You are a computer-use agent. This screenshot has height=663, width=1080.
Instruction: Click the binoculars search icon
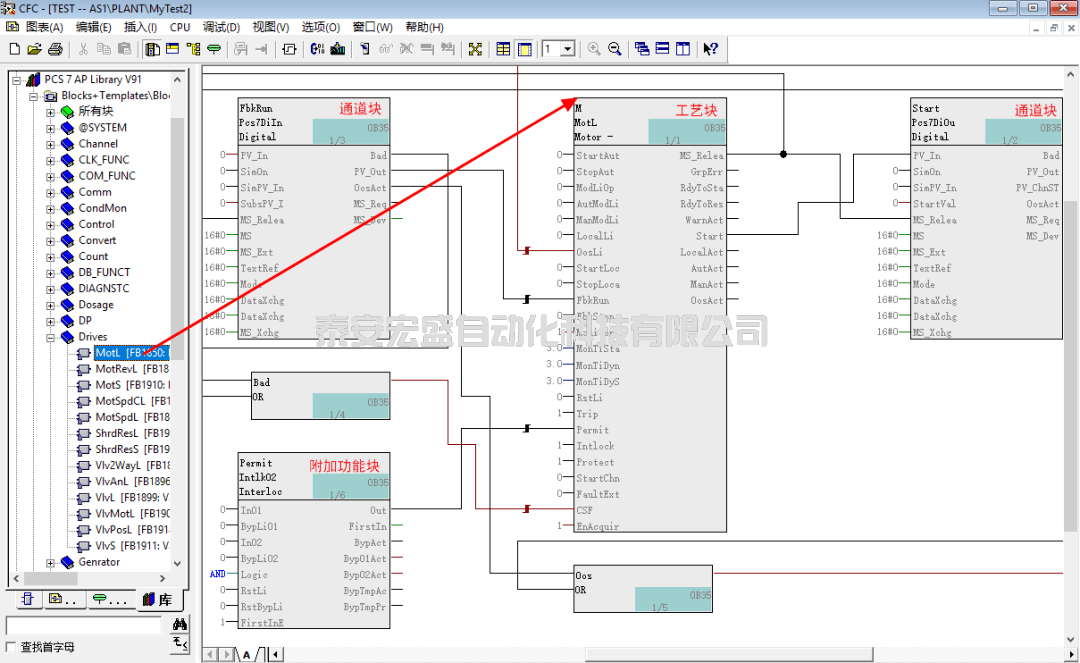coord(180,624)
